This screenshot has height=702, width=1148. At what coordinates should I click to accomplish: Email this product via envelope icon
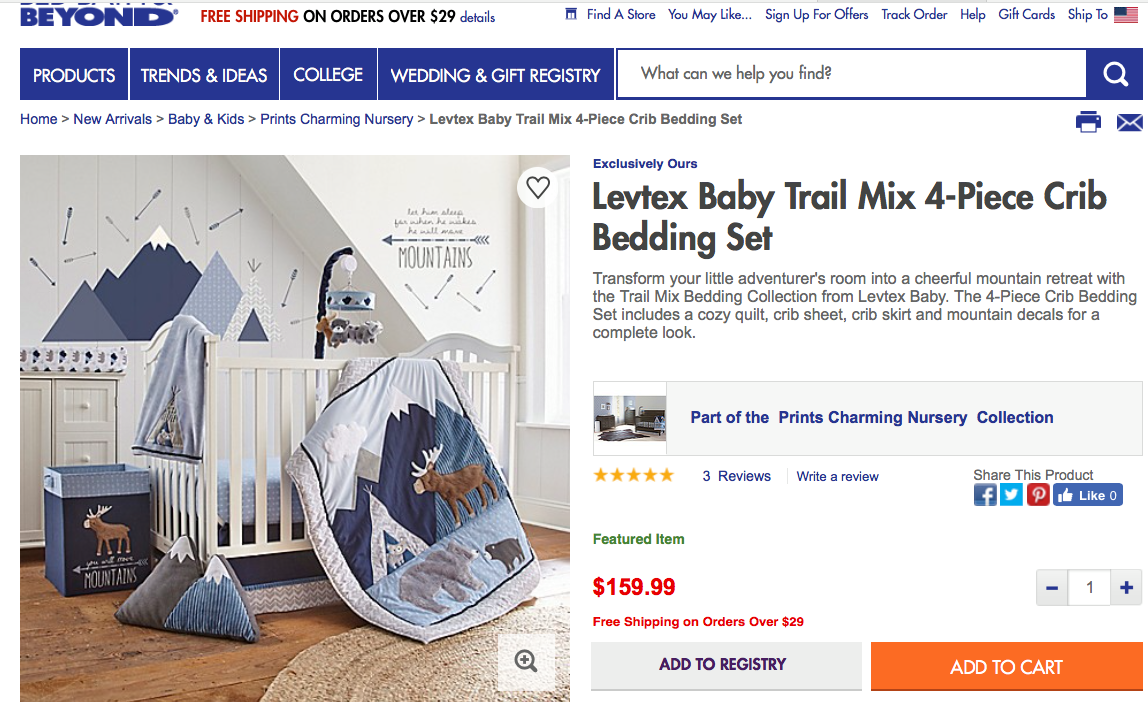pyautogui.click(x=1129, y=122)
